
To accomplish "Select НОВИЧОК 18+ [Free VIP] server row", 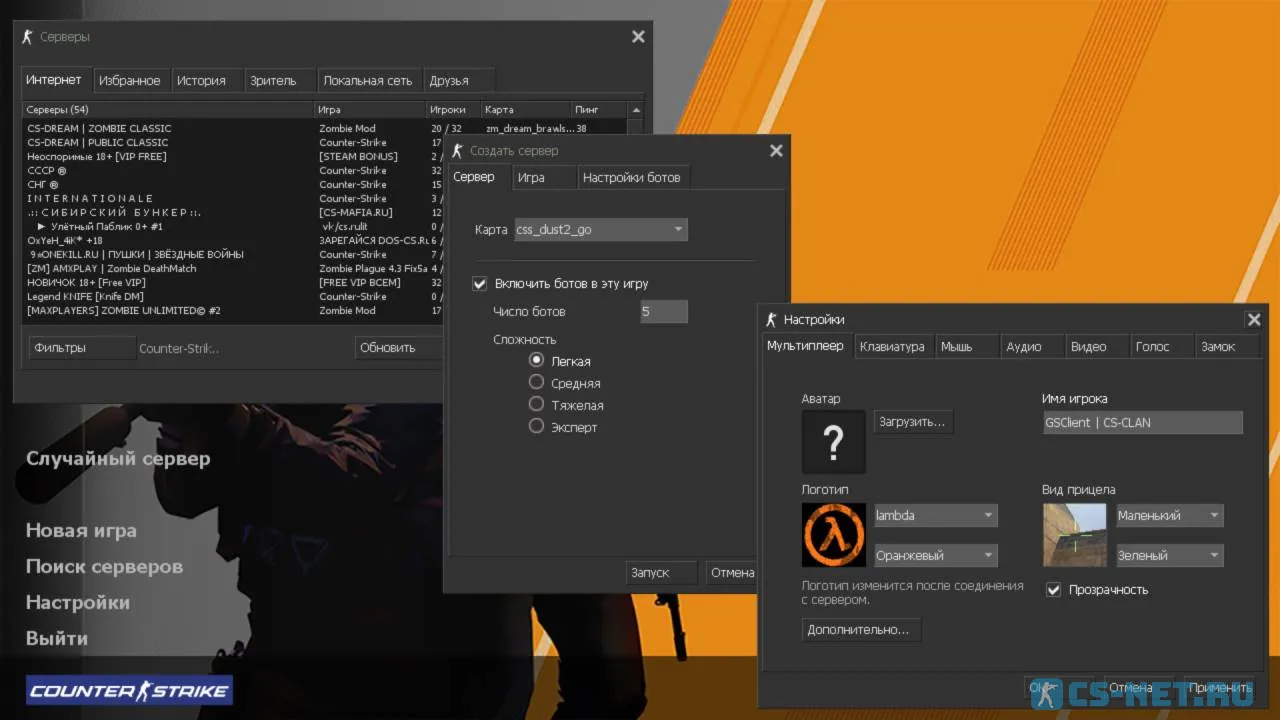I will (x=233, y=282).
